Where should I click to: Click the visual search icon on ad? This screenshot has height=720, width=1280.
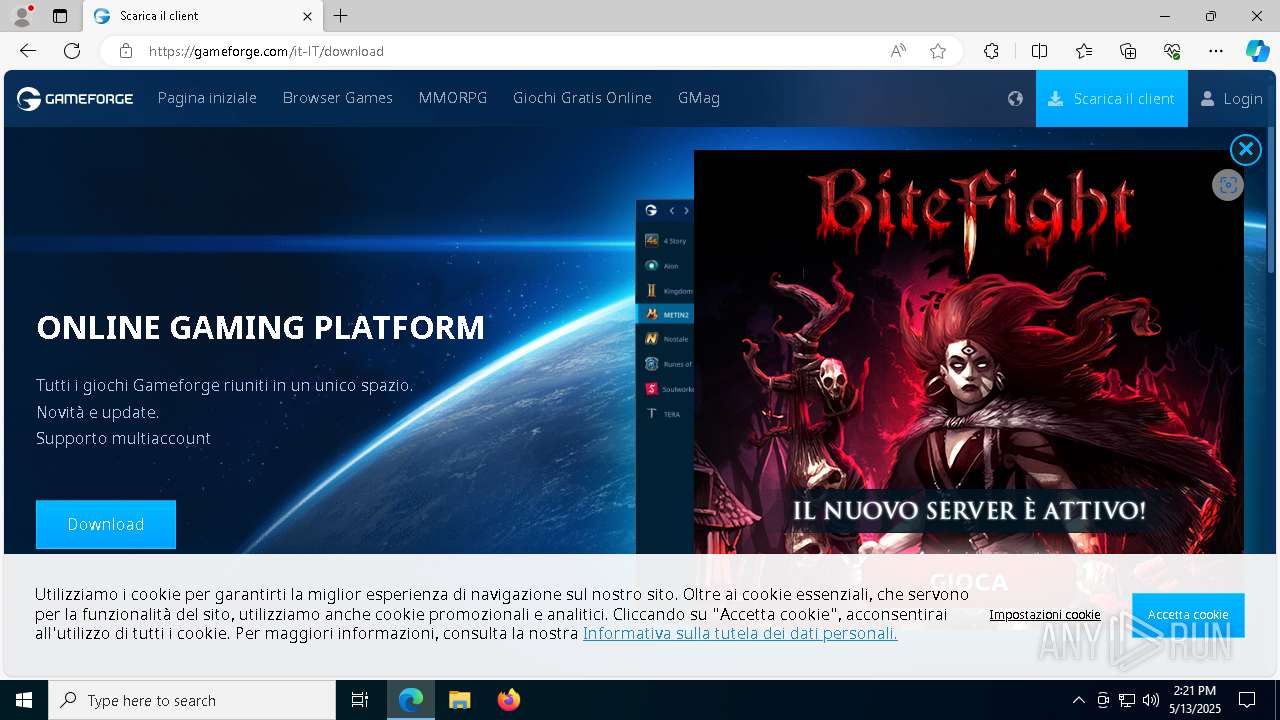pos(1228,185)
